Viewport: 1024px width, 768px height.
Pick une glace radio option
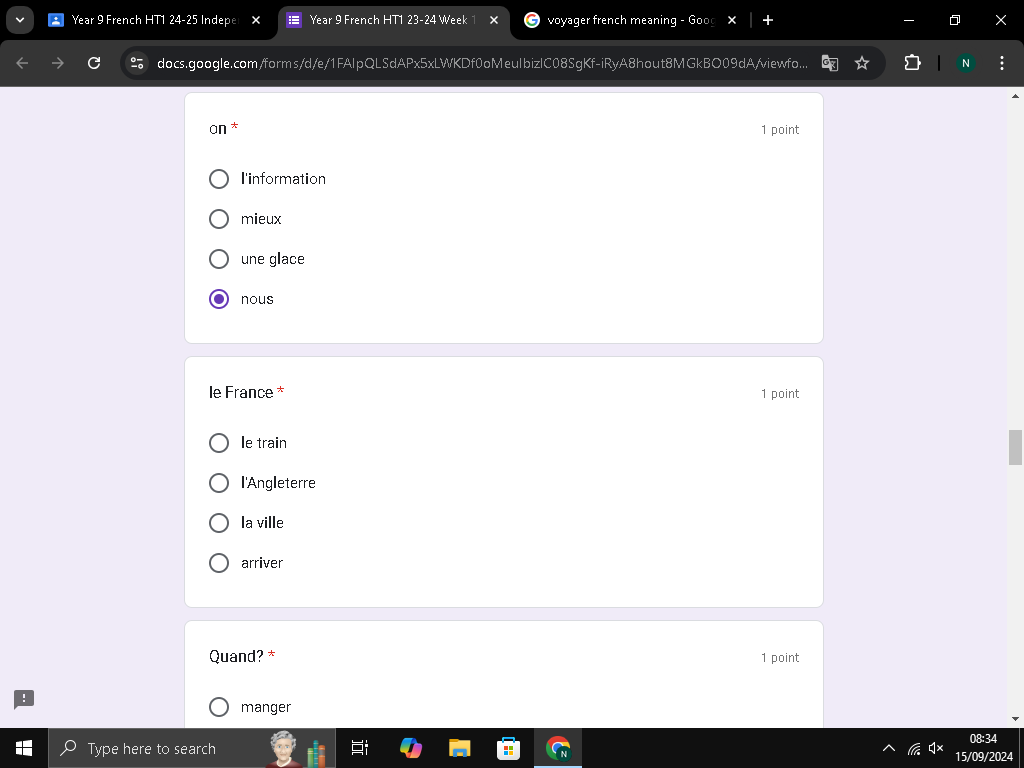pyautogui.click(x=219, y=259)
